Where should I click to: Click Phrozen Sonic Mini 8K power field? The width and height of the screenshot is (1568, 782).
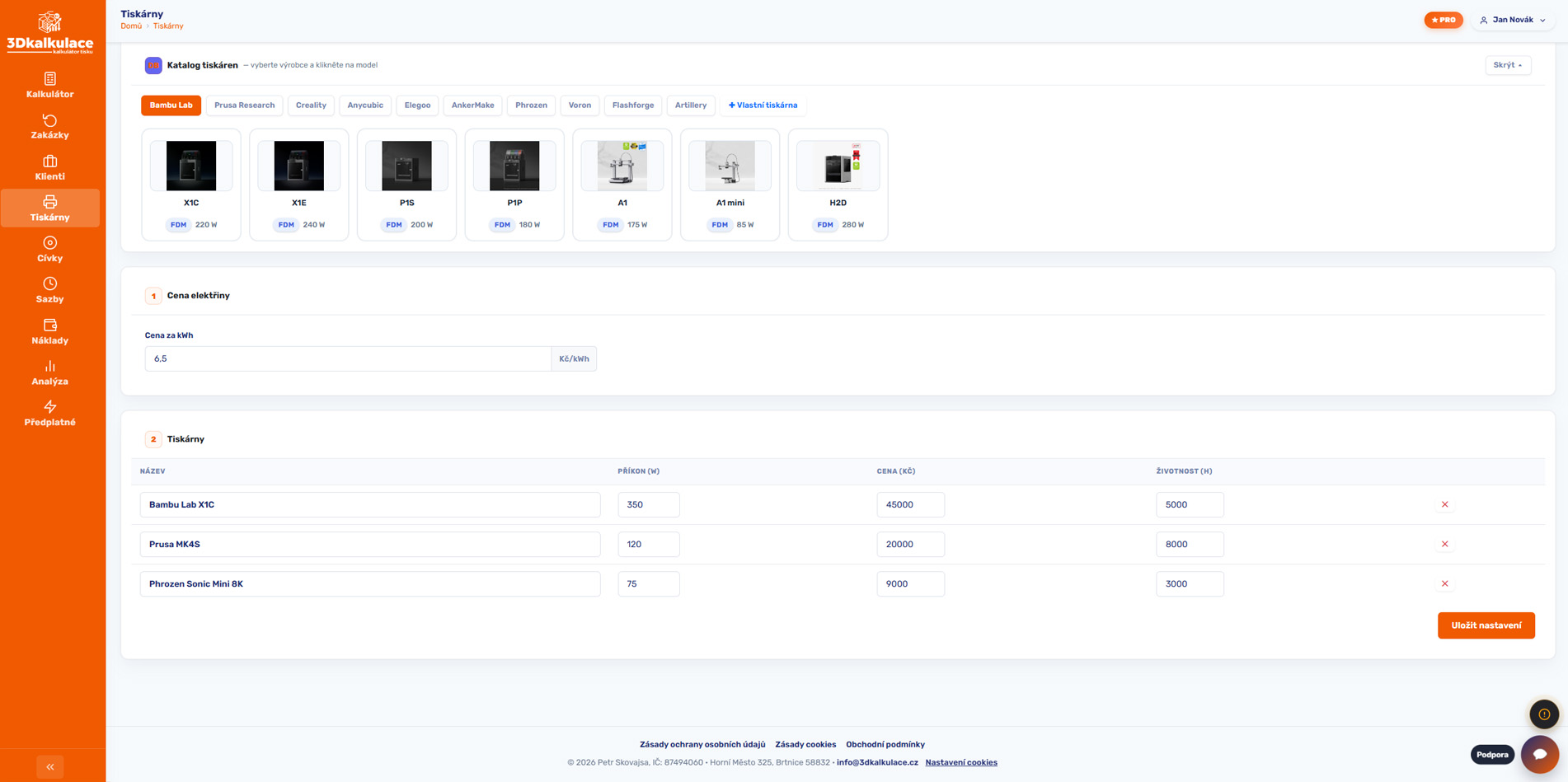(x=649, y=583)
